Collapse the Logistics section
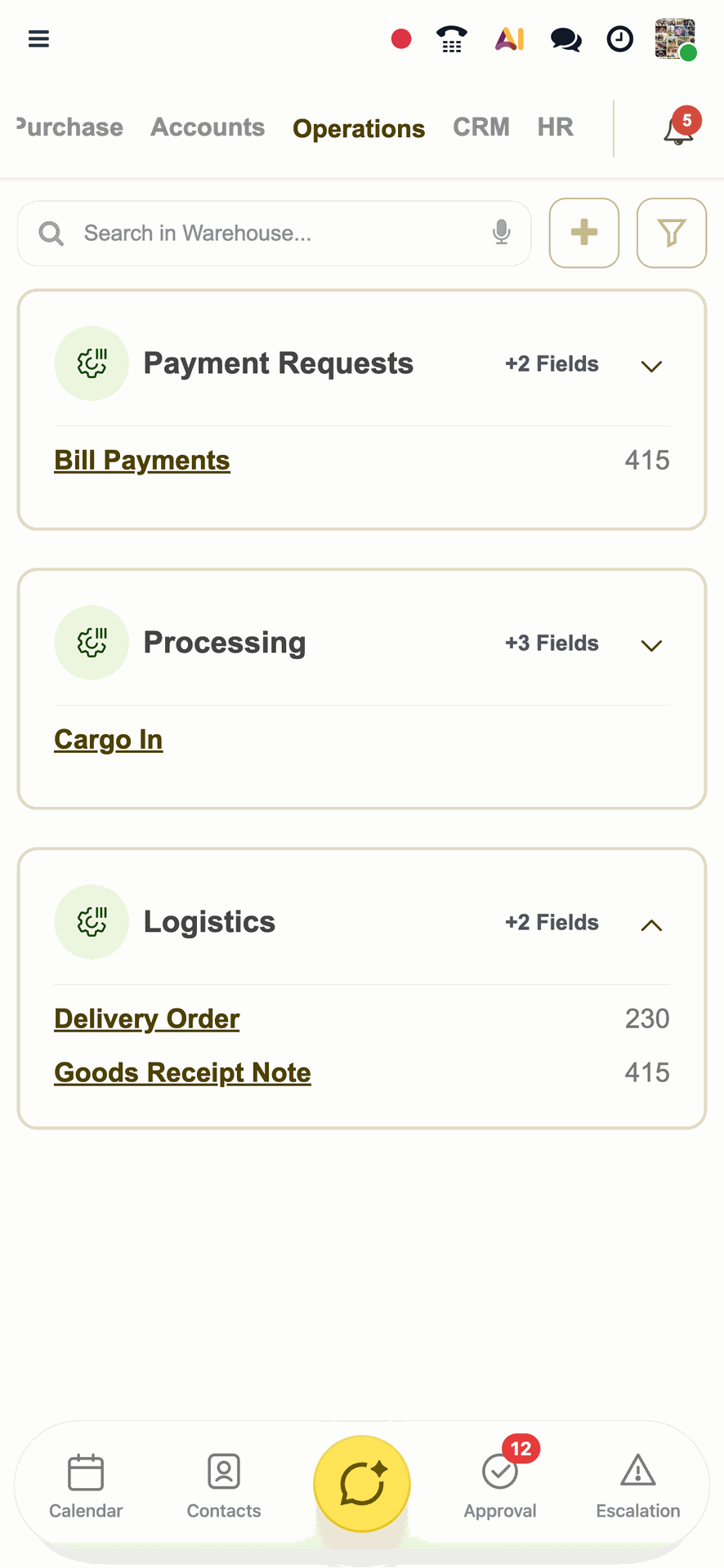Viewport: 724px width, 1568px height. pos(651,925)
